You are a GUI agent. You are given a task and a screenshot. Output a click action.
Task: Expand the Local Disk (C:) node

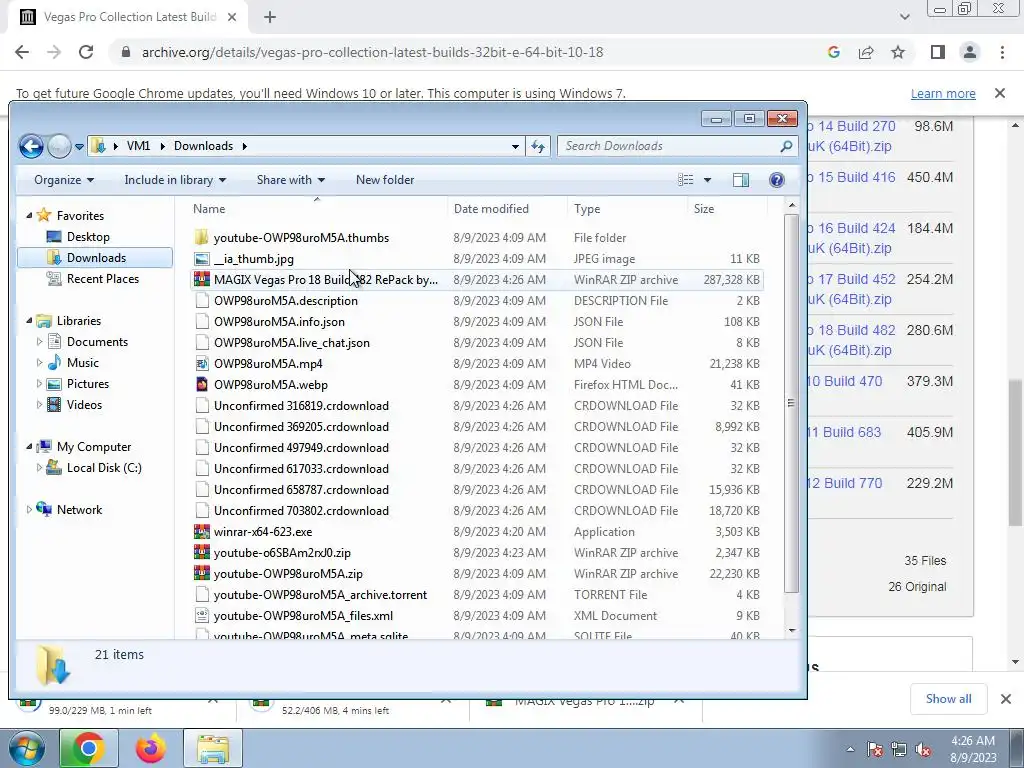point(39,468)
